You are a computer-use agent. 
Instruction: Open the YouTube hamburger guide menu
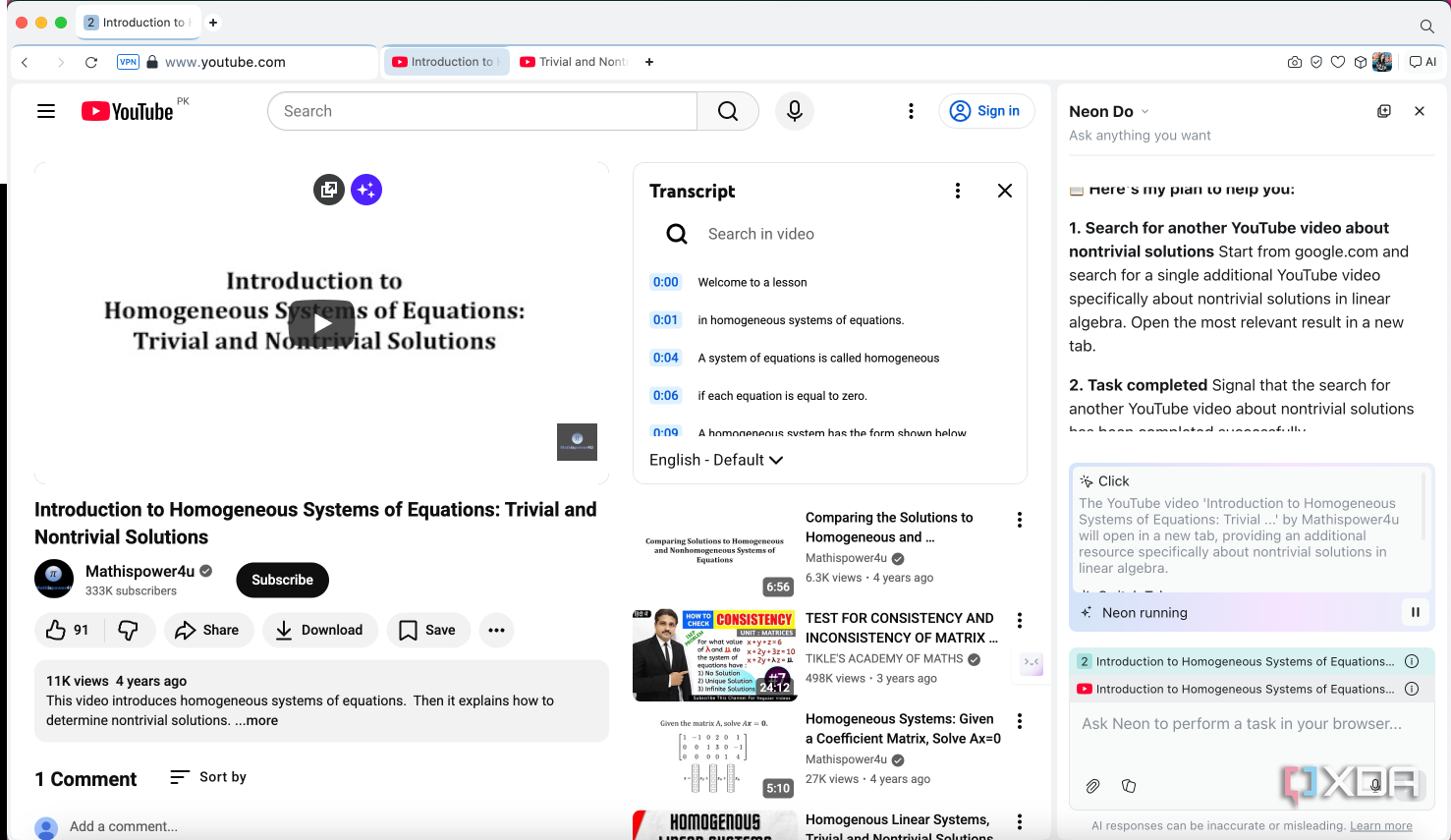click(46, 111)
